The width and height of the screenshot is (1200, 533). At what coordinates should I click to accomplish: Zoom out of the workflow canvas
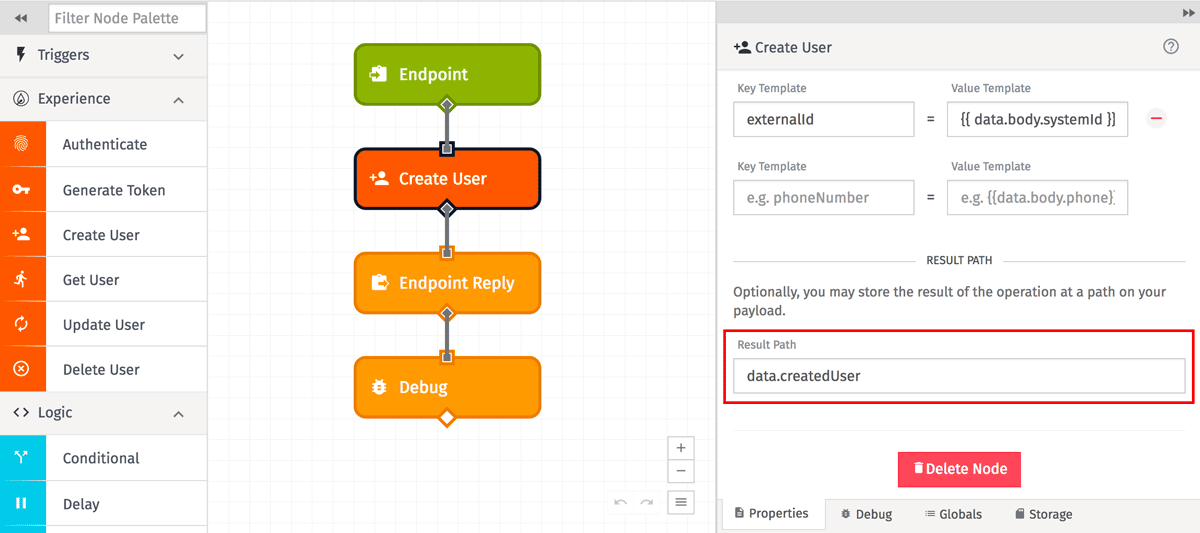point(681,471)
